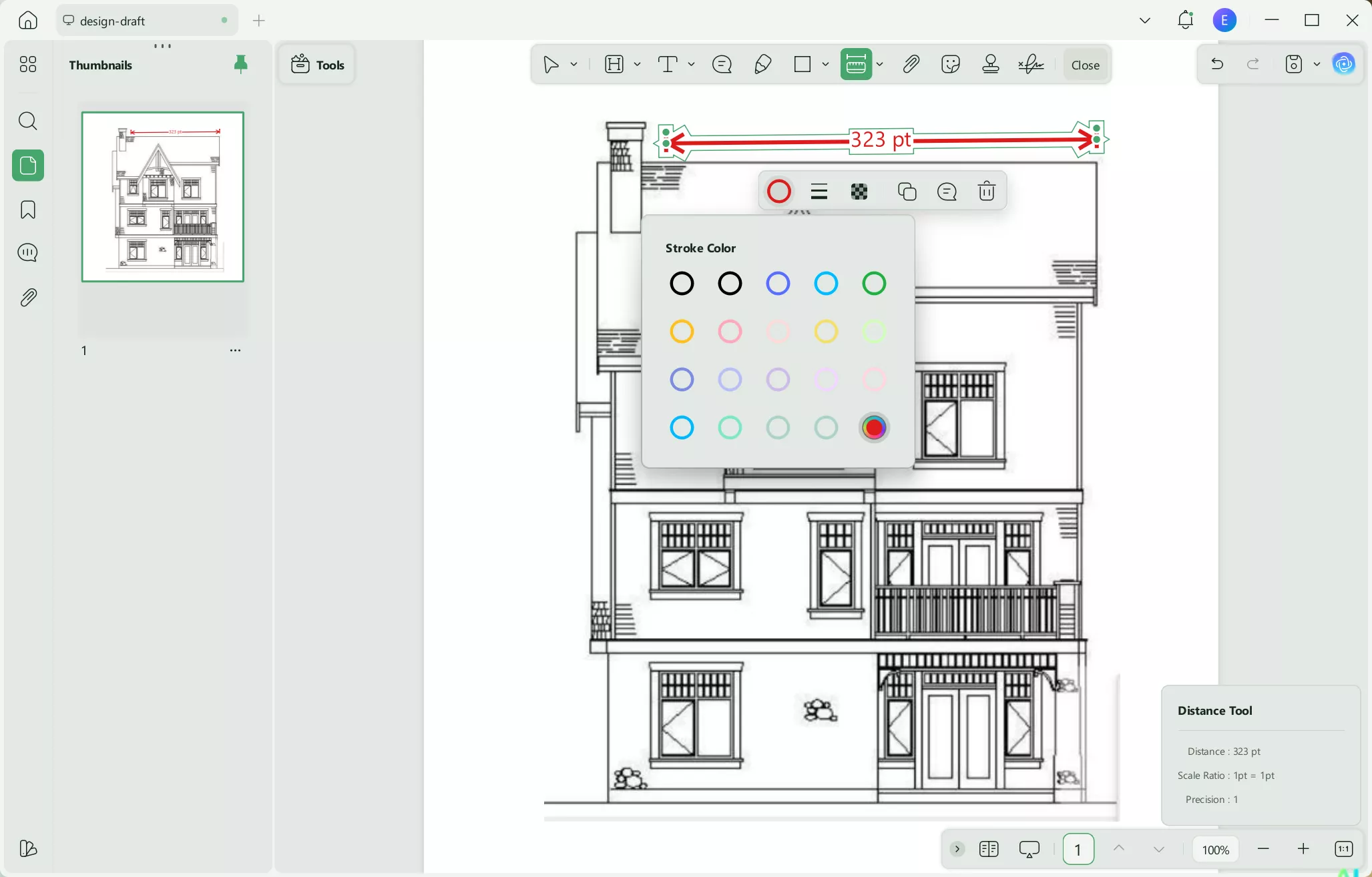Open bookmarks panel in sidebar
Image resolution: width=1372 pixels, height=877 pixels.
(x=28, y=210)
